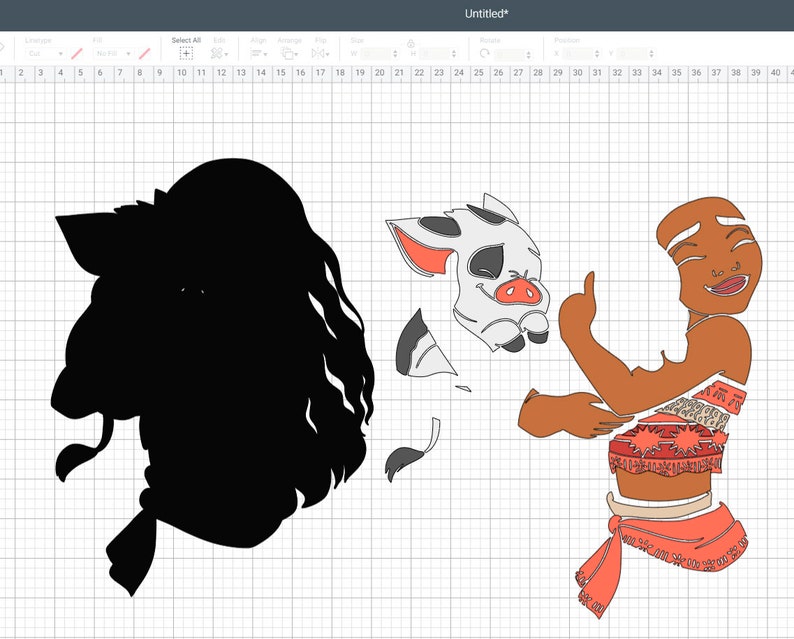Select the tan waistband piece
Screen dimensions: 794x639
661,507
